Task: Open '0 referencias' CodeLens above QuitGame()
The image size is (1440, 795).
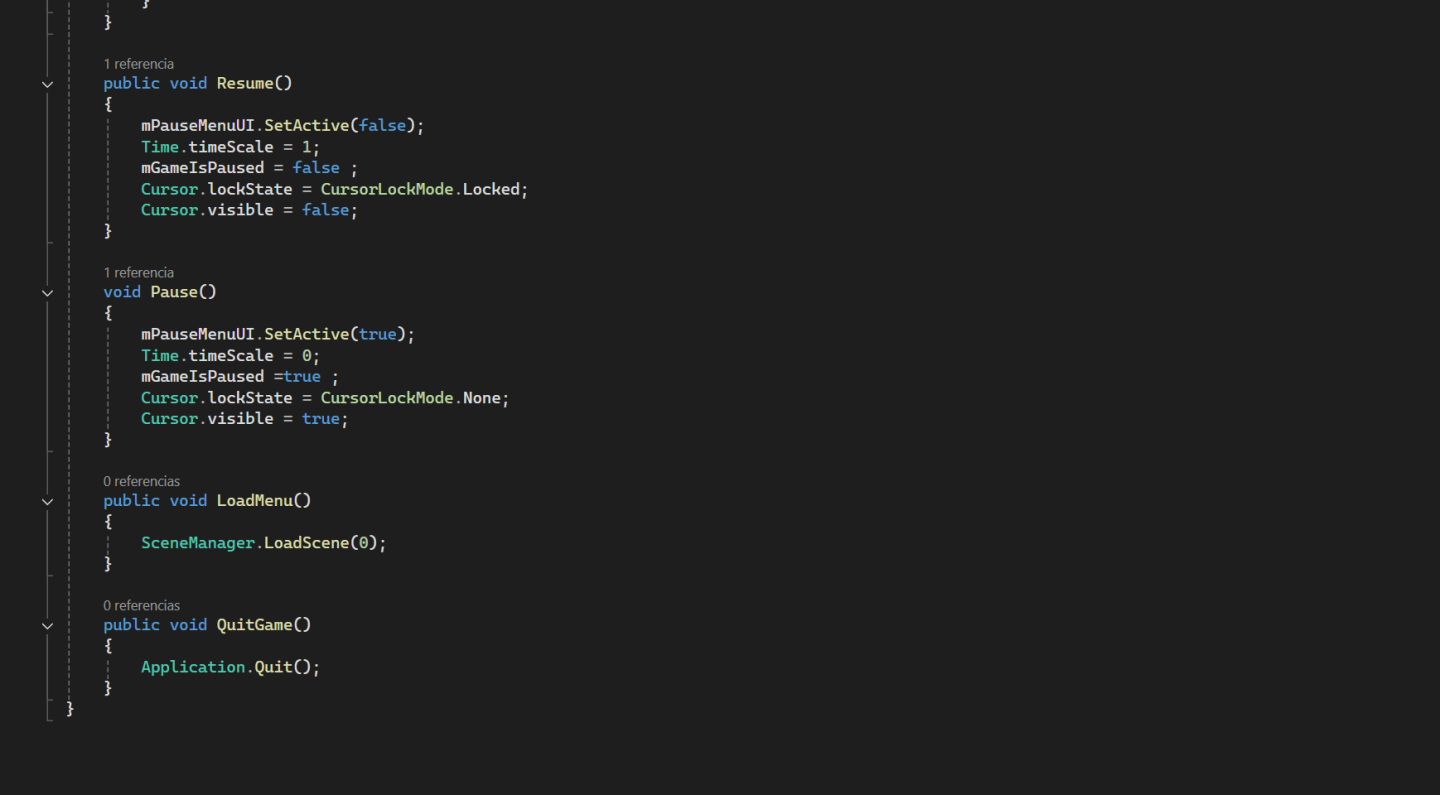Action: click(x=142, y=605)
